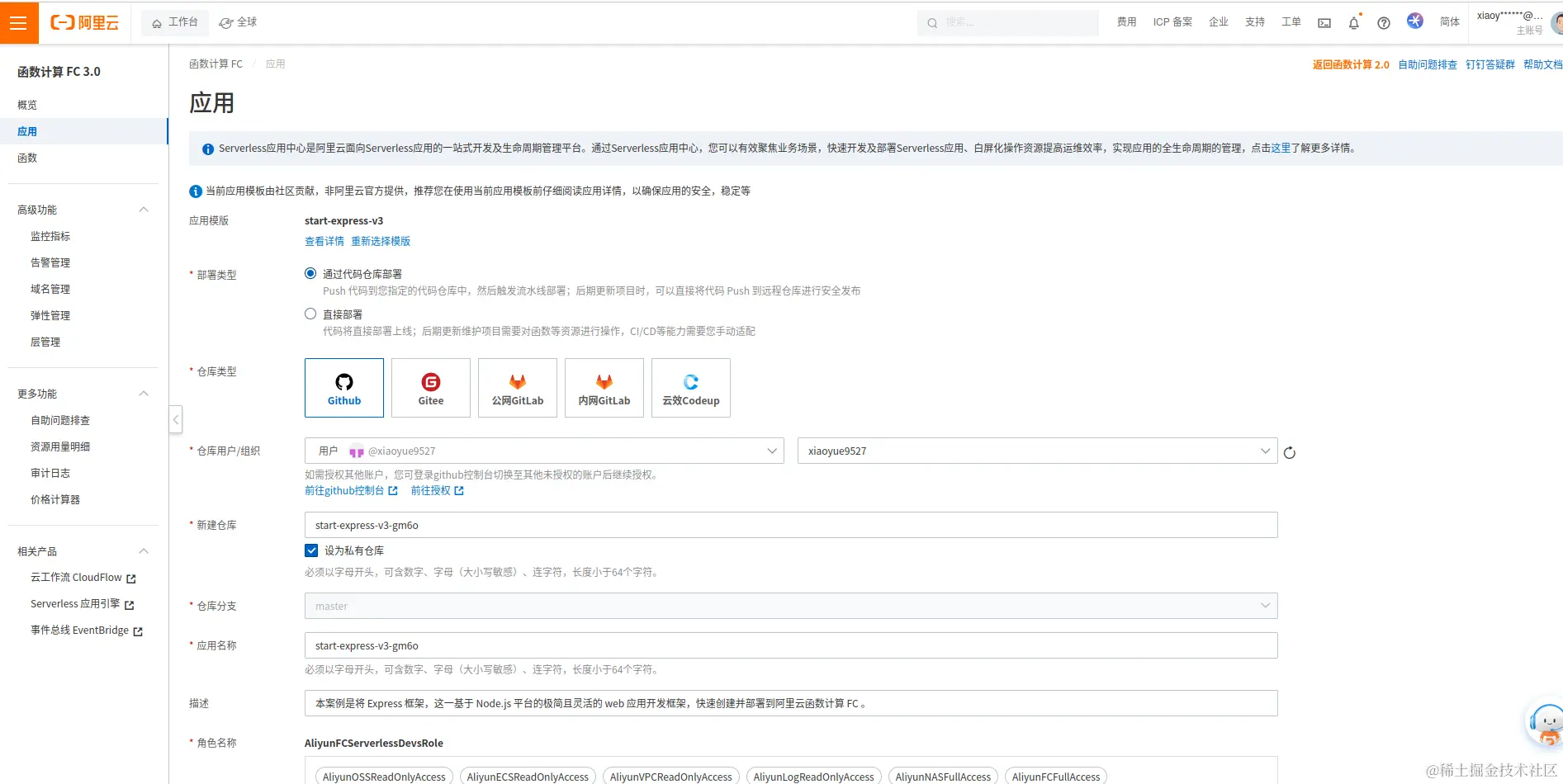Open the help question-mark icon
This screenshot has height=784, width=1563.
pyautogui.click(x=1384, y=22)
